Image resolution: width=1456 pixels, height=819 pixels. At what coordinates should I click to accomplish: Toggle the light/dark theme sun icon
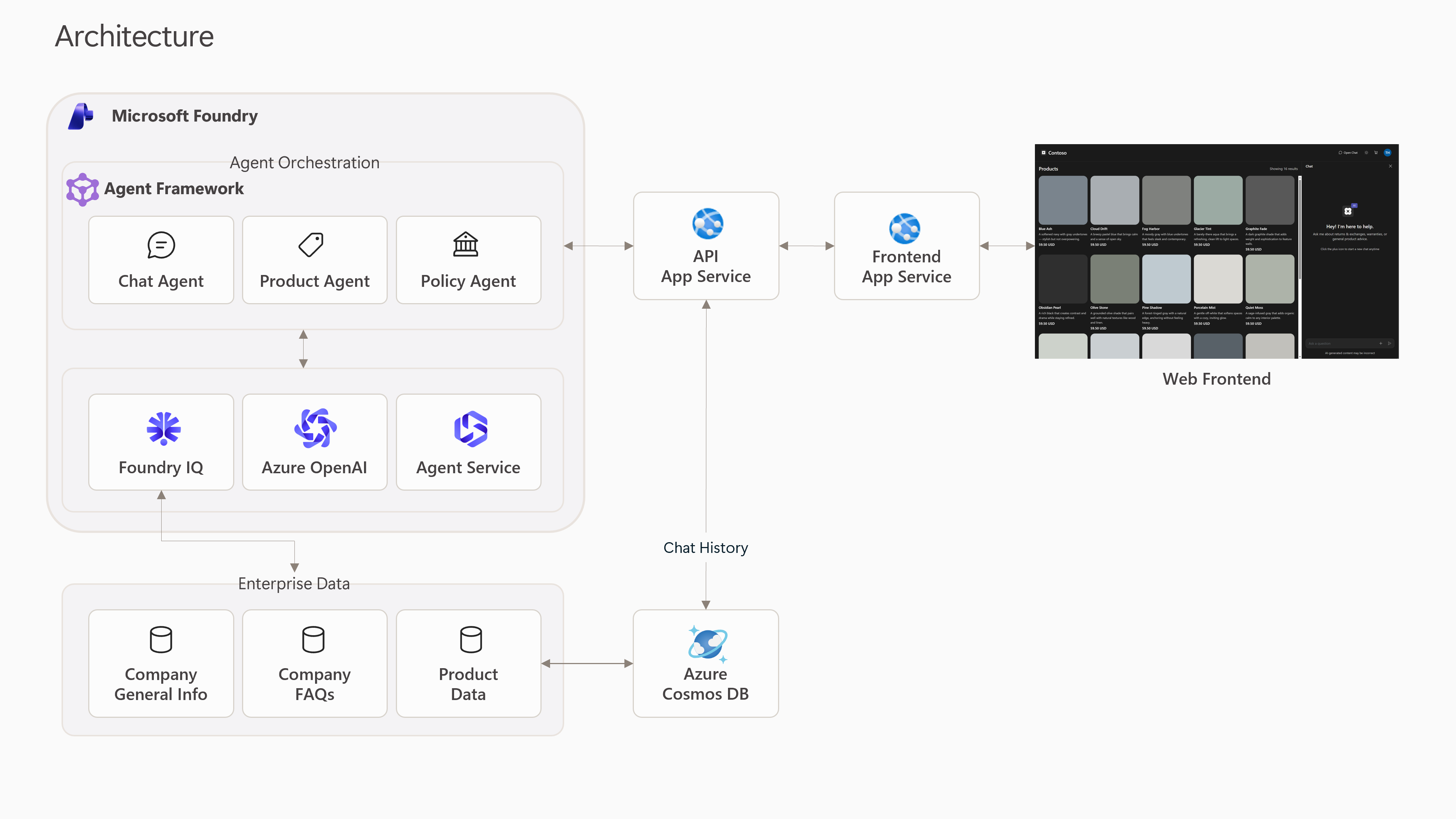1367,153
